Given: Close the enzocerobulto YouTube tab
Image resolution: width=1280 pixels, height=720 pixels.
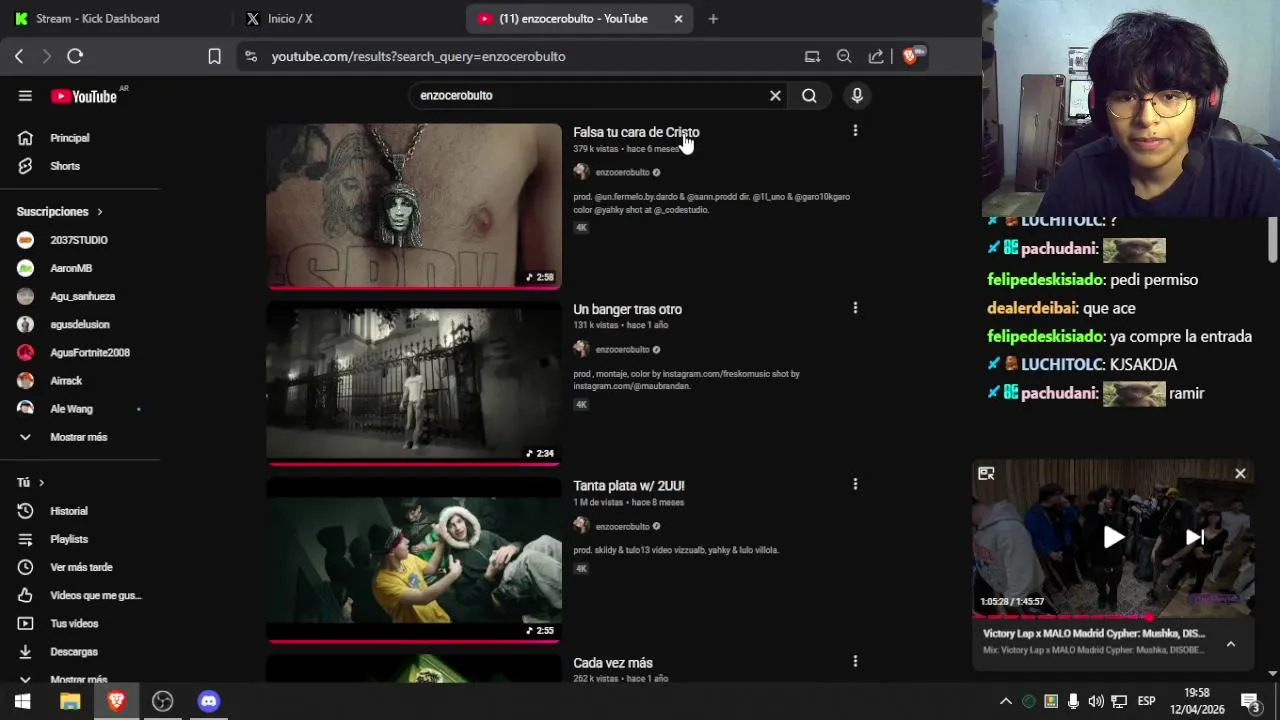Looking at the screenshot, I should (x=678, y=19).
